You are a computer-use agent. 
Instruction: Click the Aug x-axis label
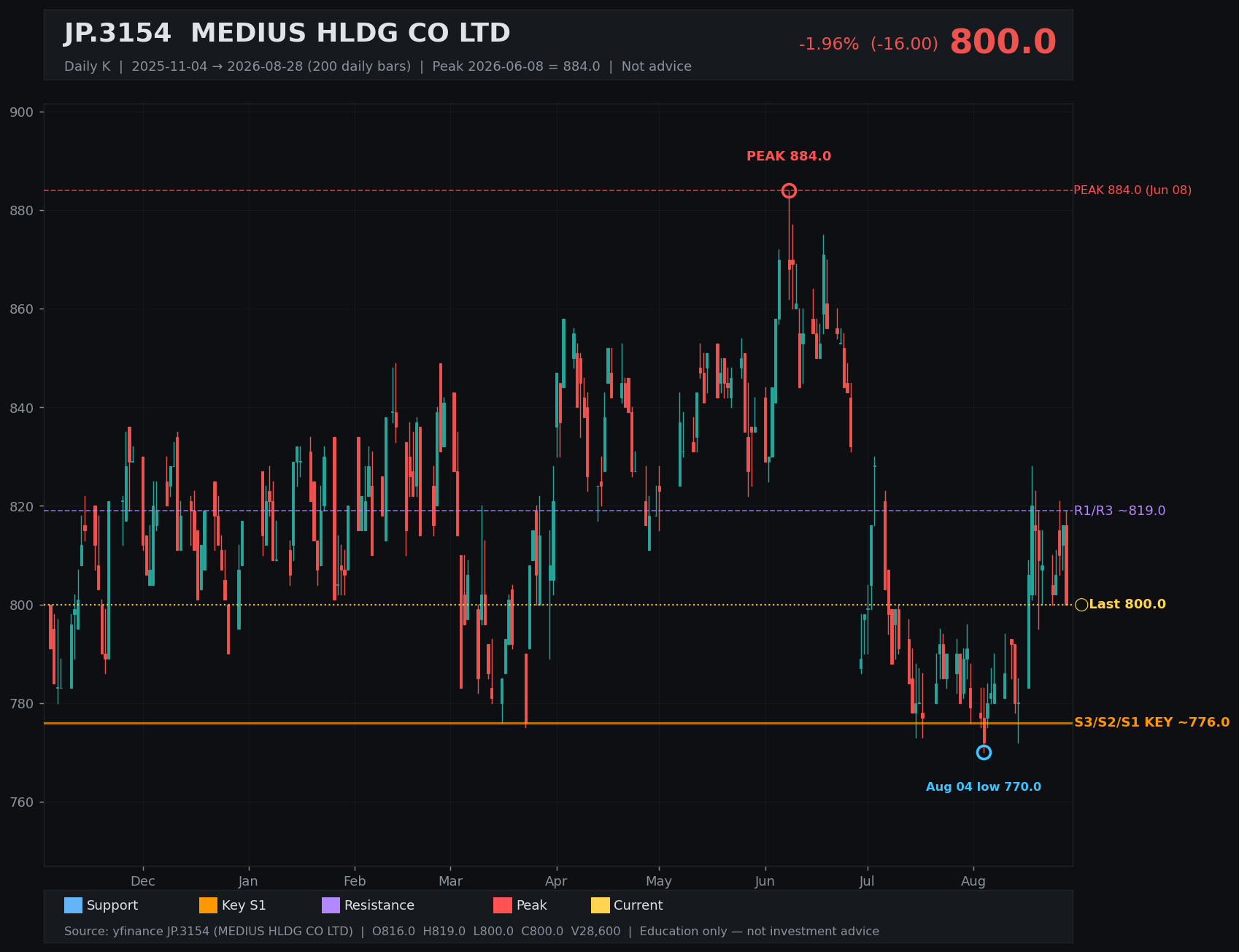(973, 881)
